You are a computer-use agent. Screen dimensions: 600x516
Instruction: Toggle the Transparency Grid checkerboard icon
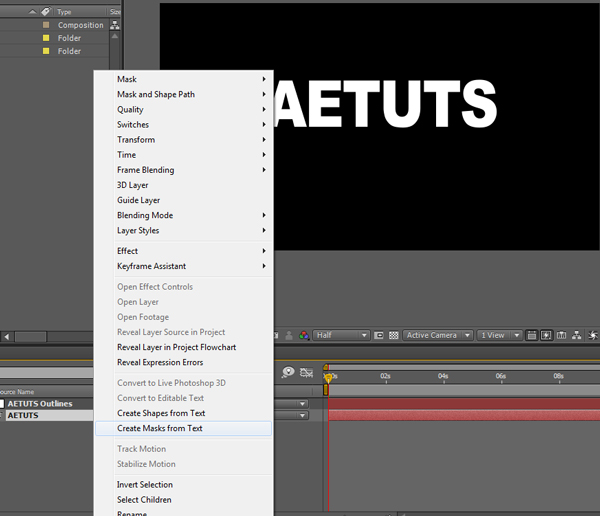(x=393, y=335)
